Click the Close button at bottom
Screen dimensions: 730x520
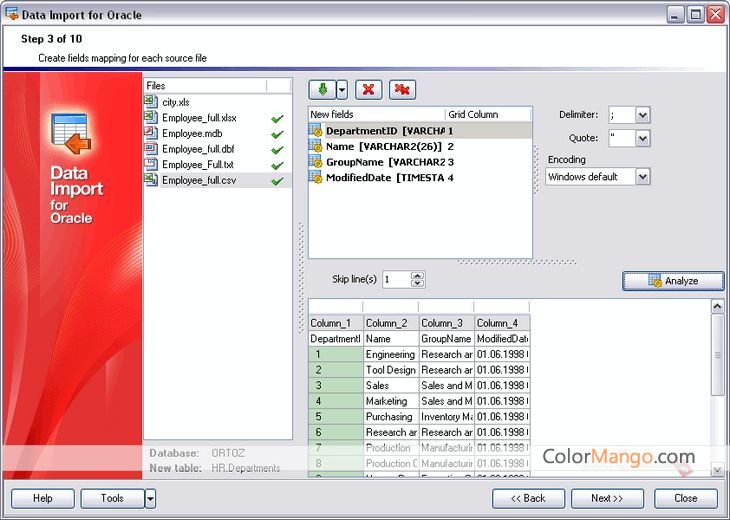(685, 499)
